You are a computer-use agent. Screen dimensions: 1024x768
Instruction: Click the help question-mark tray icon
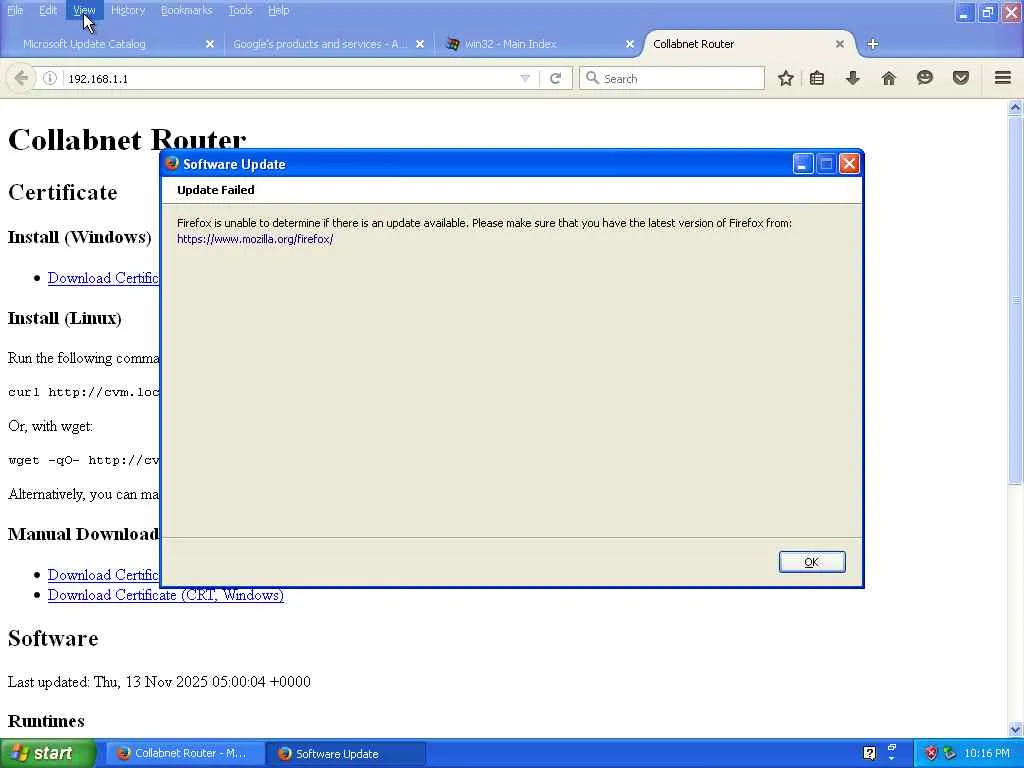(x=869, y=753)
